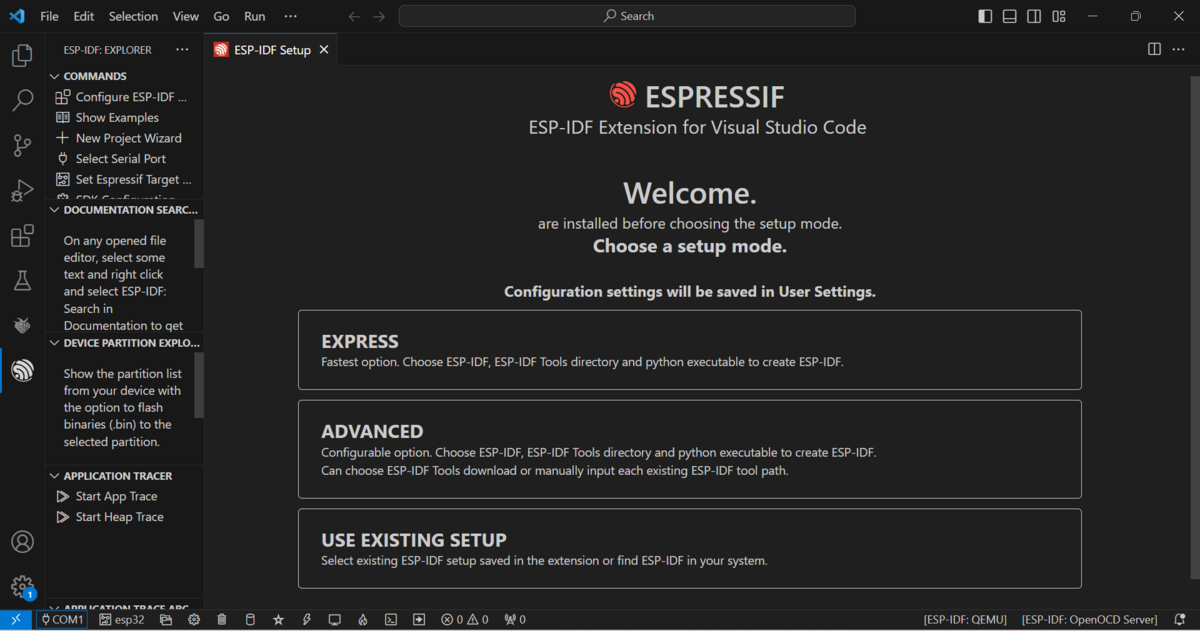Collapse the DOCUMENTATION SEARCH section
Screen dimensions: 1200x631
point(124,210)
